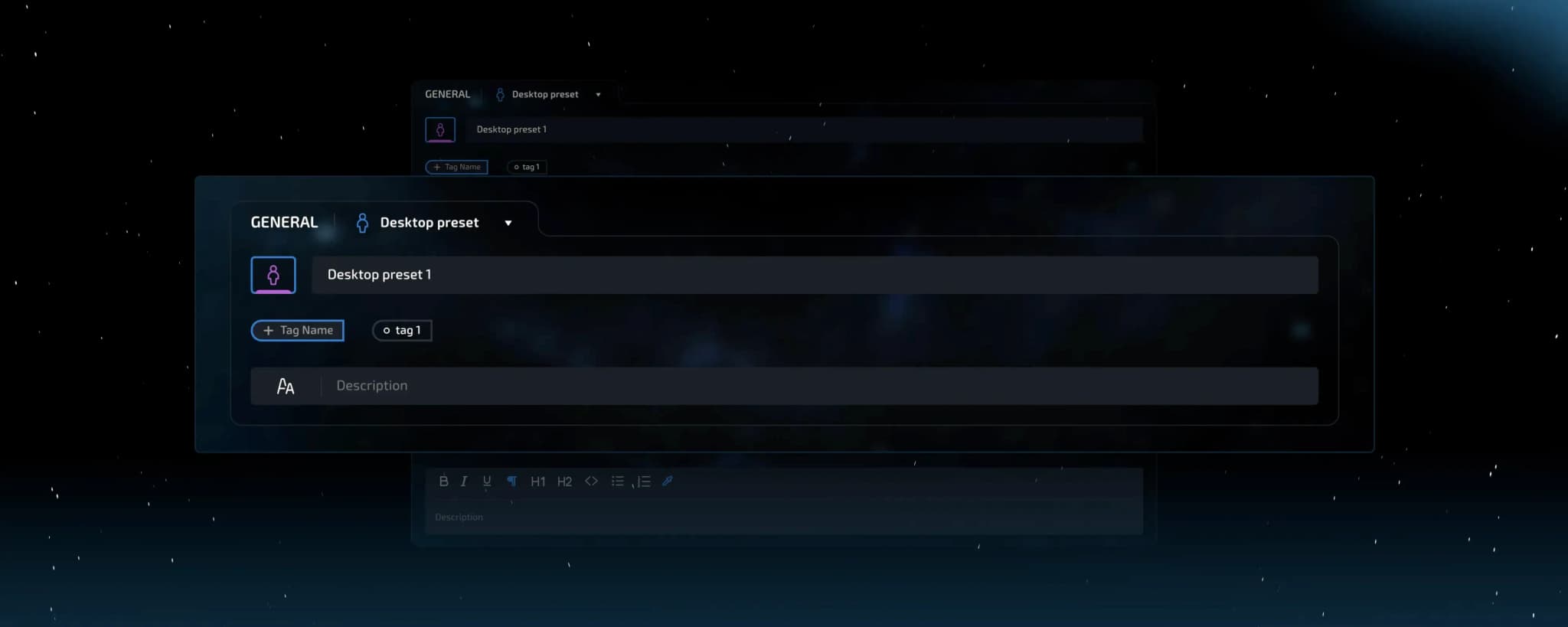1568x627 pixels.
Task: Select the large 'tag 1' chip
Action: [x=403, y=331]
